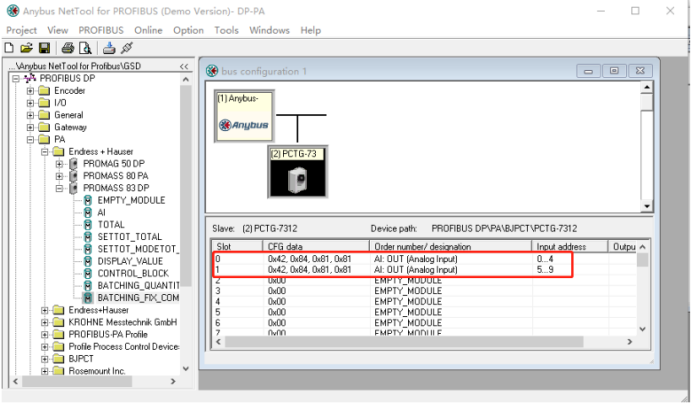
Task: Click the GSD tree vertical scrollbar
Action: pos(186,185)
